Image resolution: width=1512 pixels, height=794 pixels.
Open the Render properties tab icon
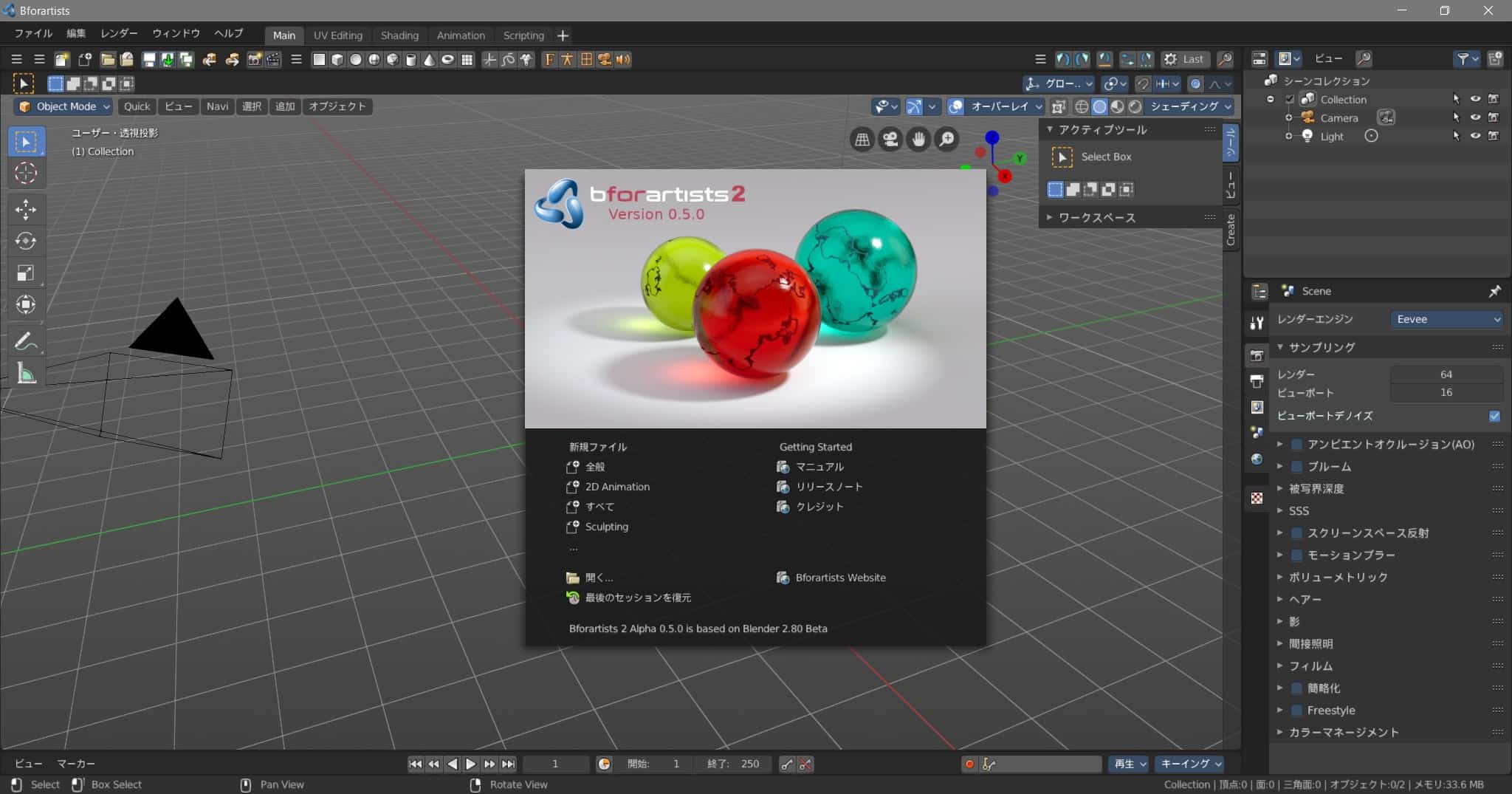pyautogui.click(x=1257, y=356)
